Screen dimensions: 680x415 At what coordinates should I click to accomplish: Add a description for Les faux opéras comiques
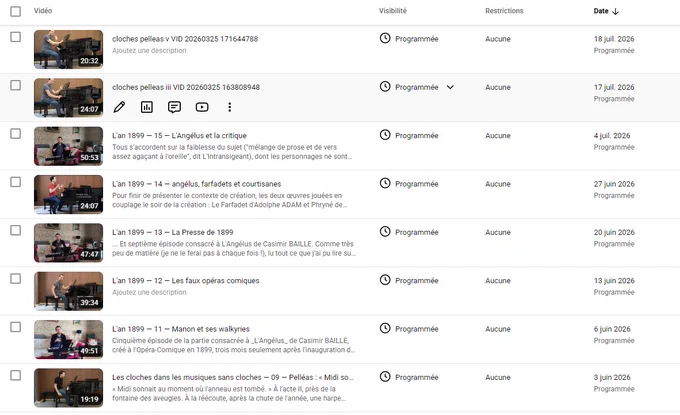point(149,292)
